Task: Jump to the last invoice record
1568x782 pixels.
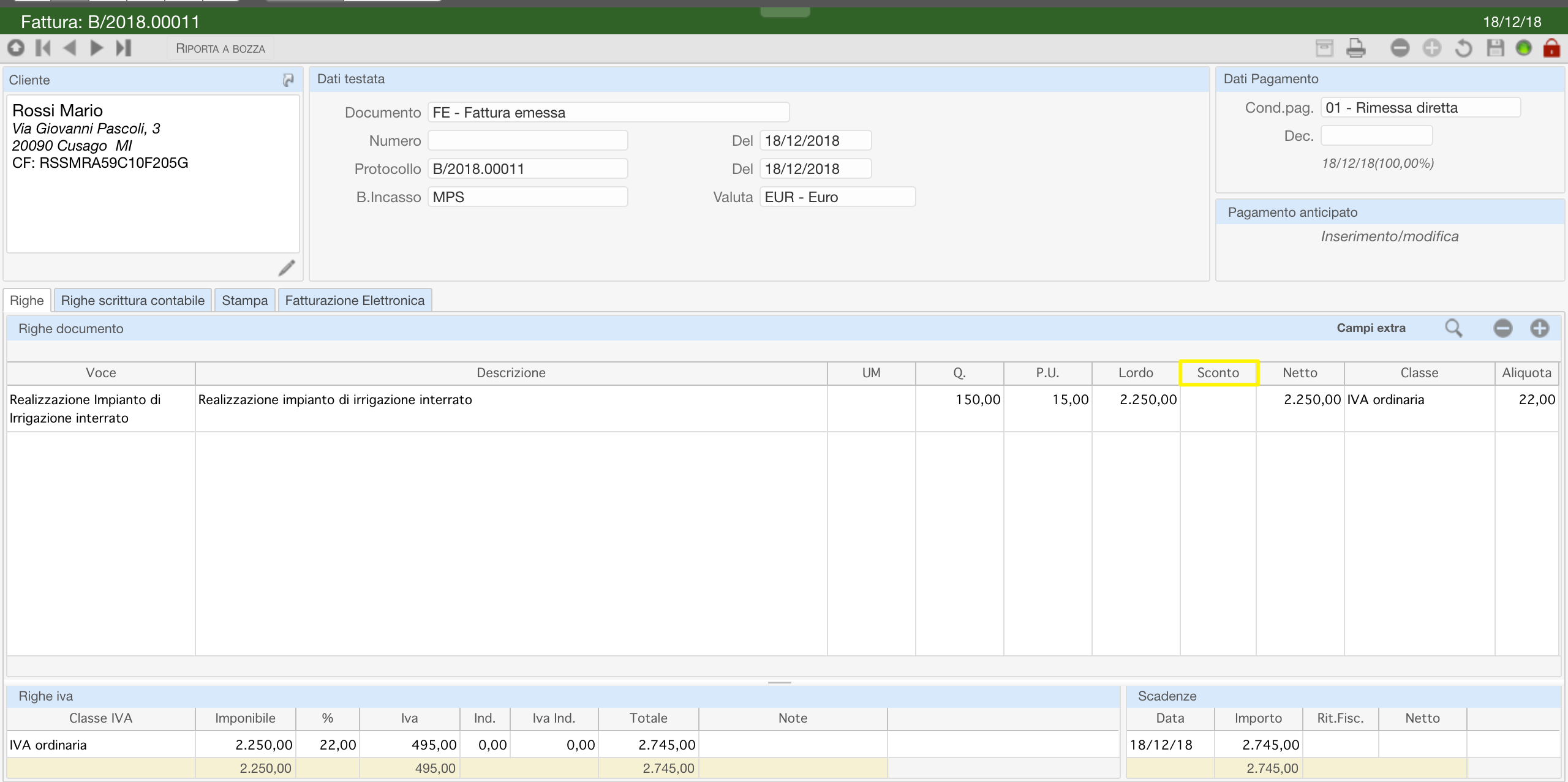Action: (124, 48)
